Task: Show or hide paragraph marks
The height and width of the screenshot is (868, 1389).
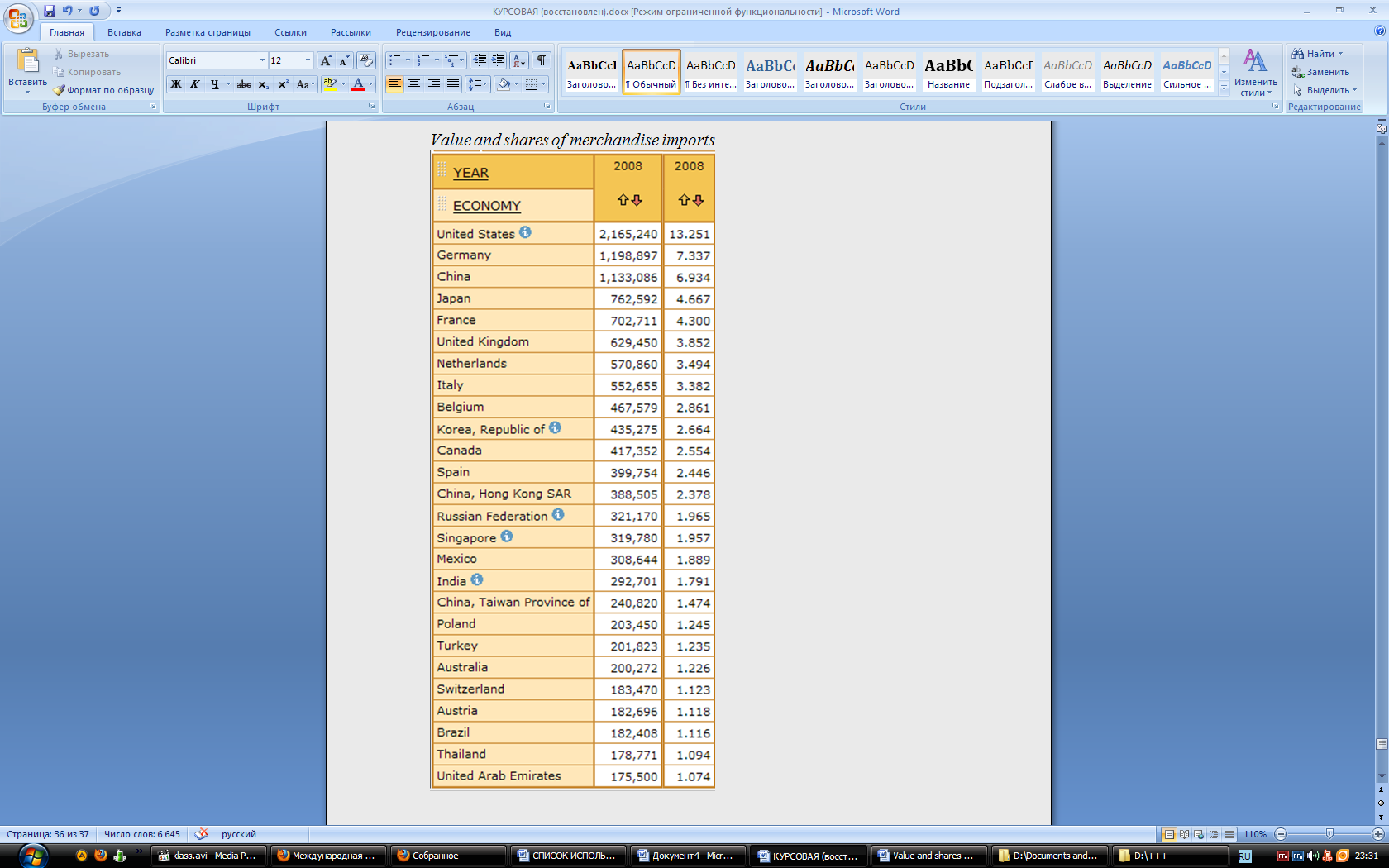Action: click(x=542, y=60)
